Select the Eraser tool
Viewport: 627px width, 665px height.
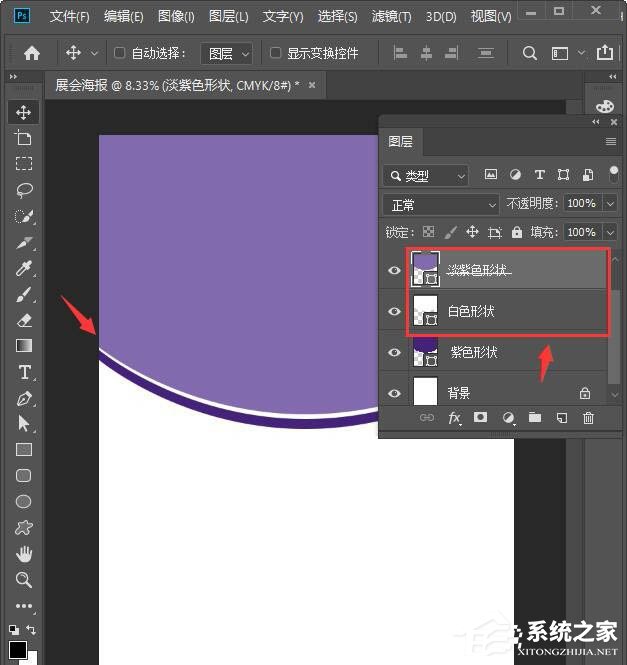point(24,320)
